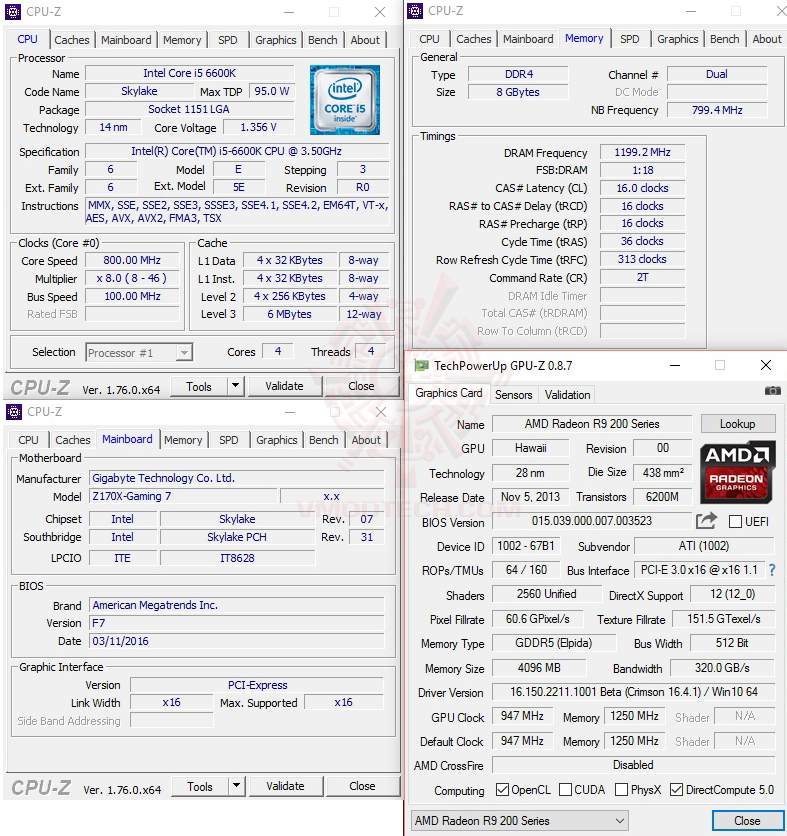Click the AMD Radeon Graphics logo
This screenshot has width=787, height=836.
(737, 472)
